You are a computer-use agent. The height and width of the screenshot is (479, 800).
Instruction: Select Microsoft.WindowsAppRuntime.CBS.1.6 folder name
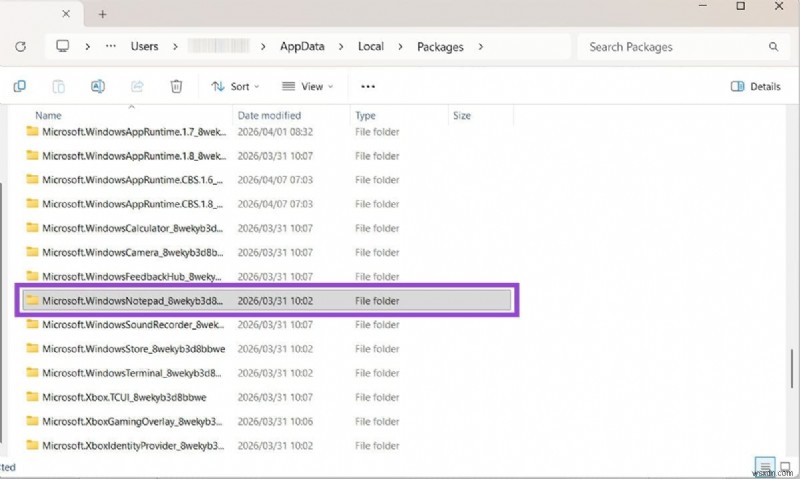133,180
